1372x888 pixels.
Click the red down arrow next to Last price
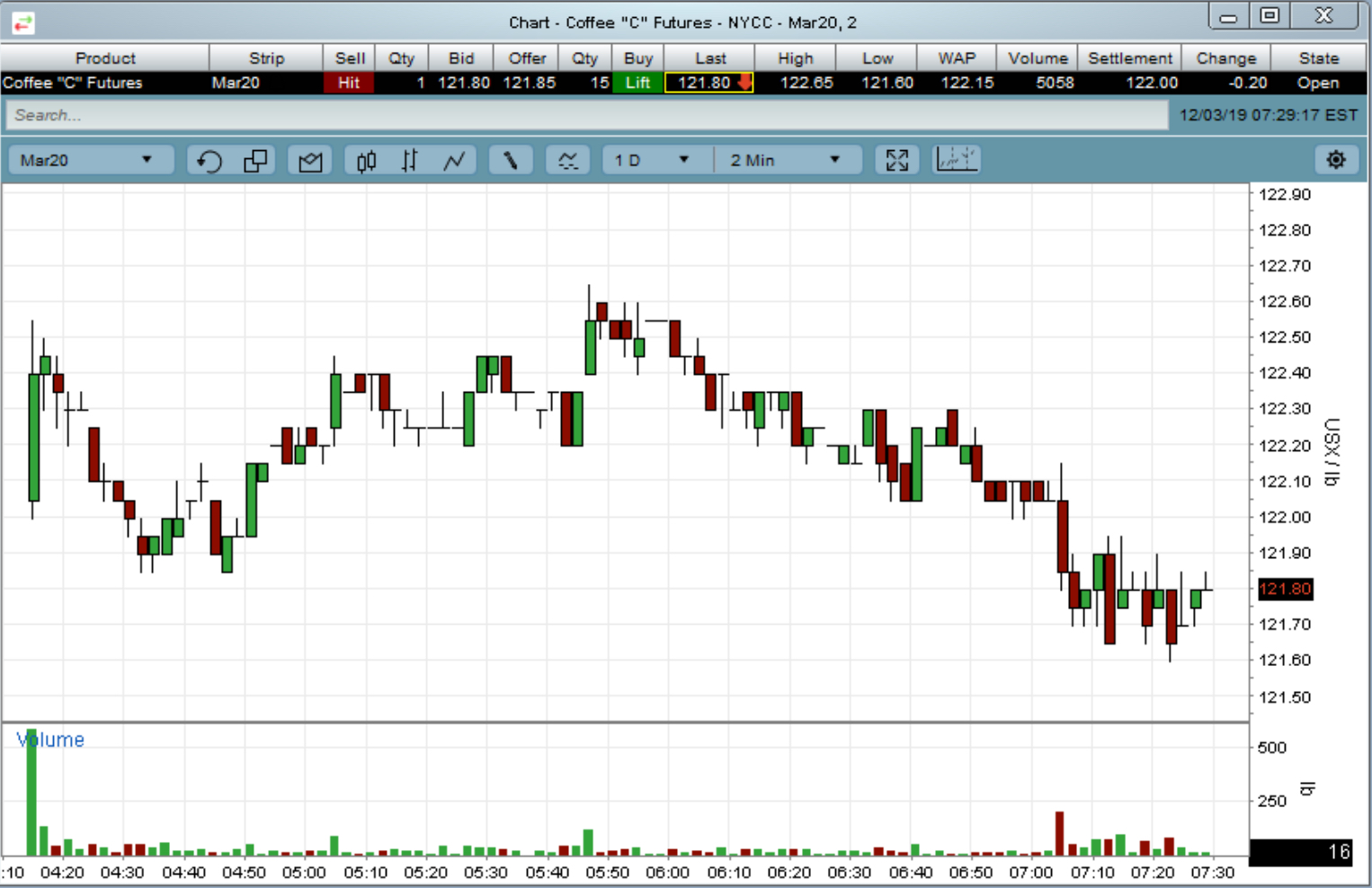(744, 83)
